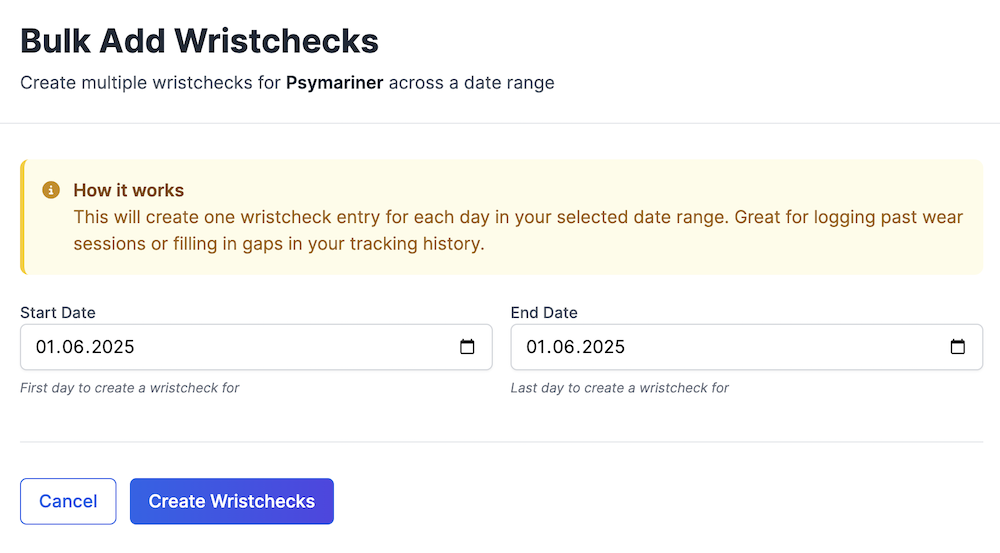Click the End Date field label
Screen dimensions: 1000x553
(x=544, y=313)
